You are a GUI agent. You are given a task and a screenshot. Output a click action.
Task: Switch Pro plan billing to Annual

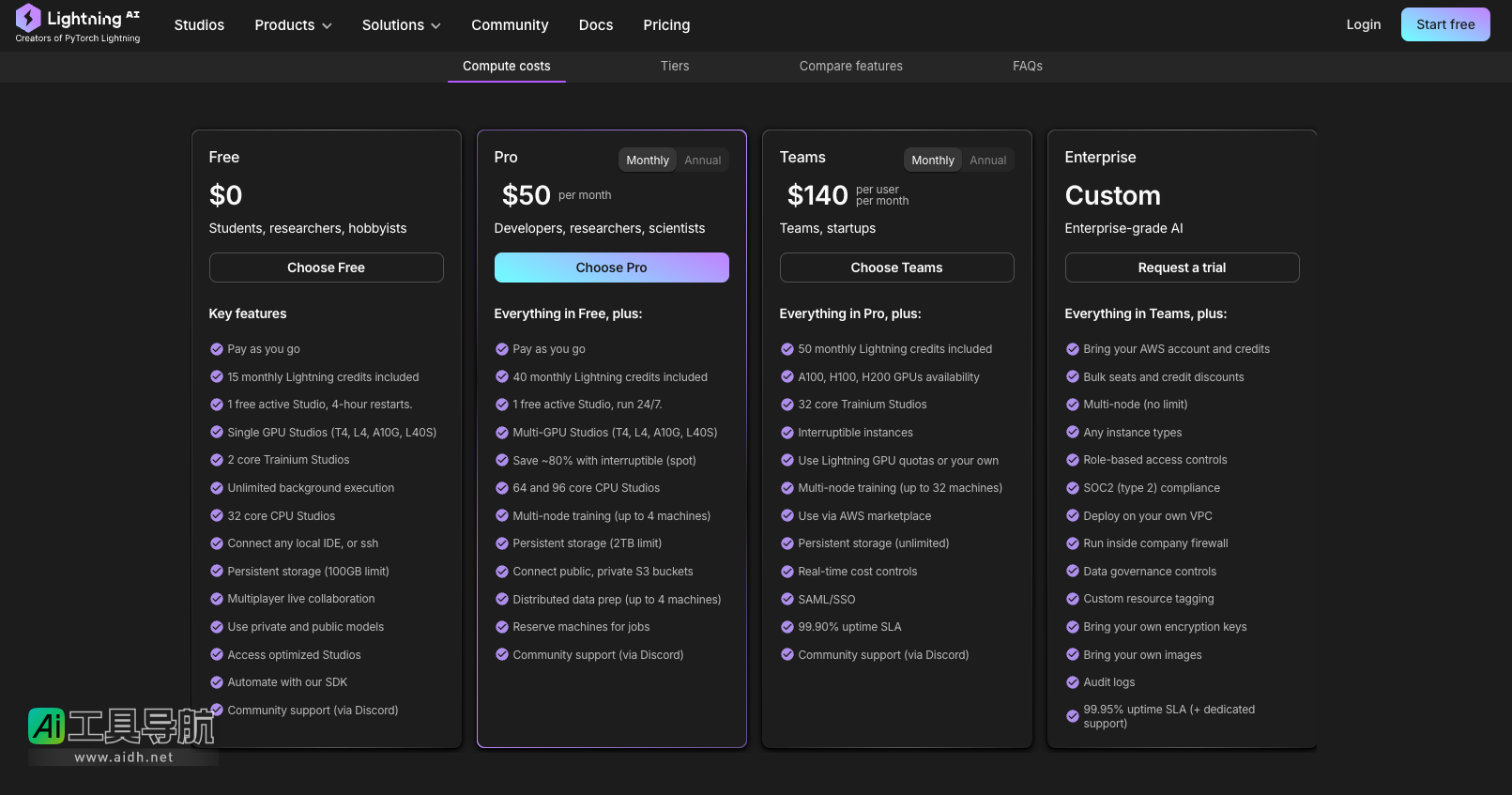702,161
